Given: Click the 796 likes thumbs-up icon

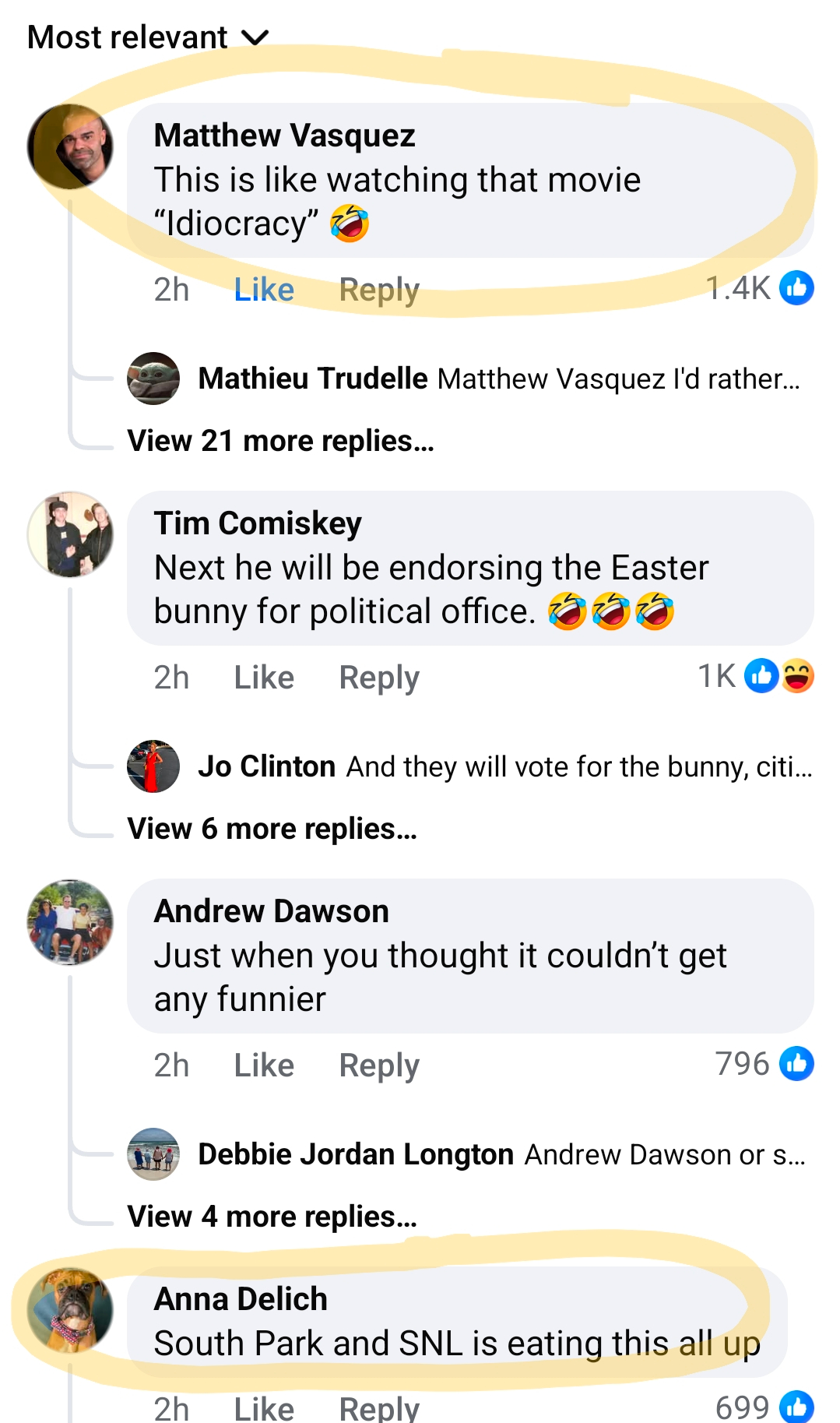Looking at the screenshot, I should pyautogui.click(x=796, y=1064).
